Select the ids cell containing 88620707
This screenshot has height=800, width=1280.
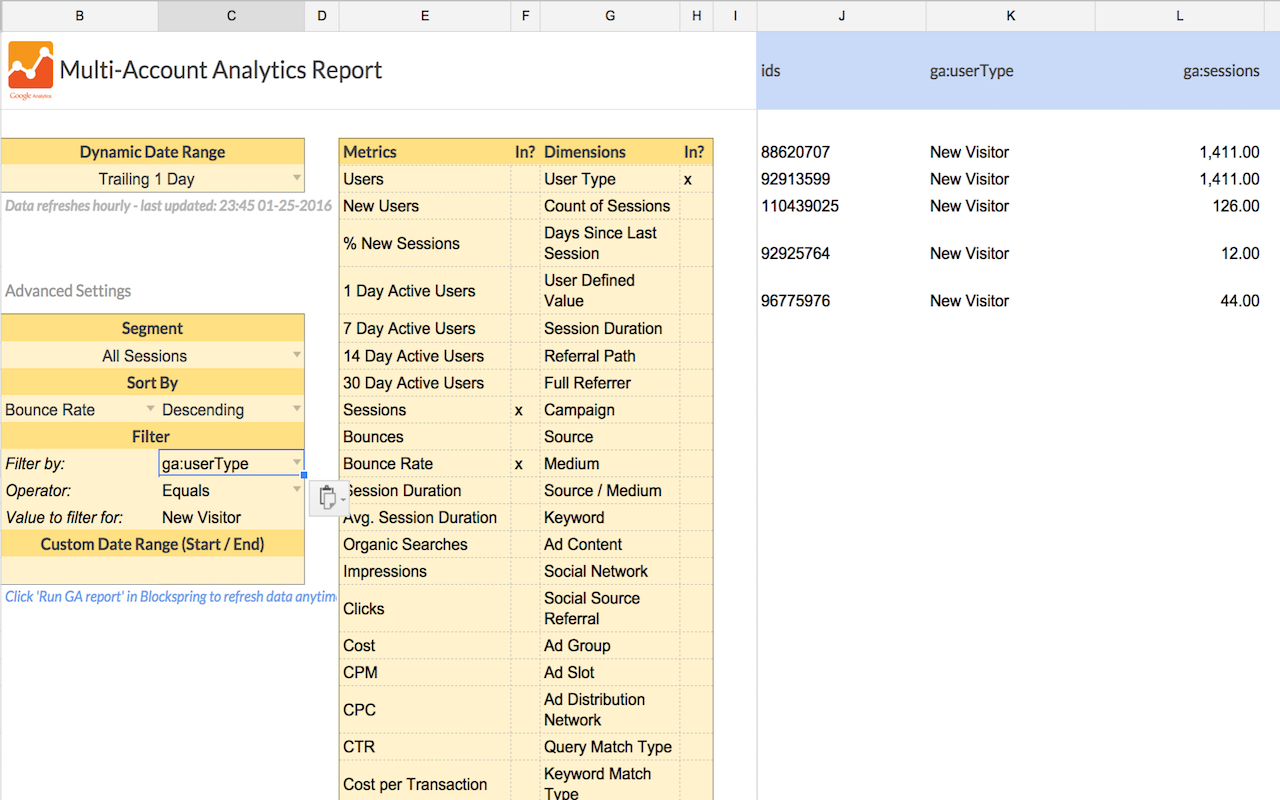797,152
